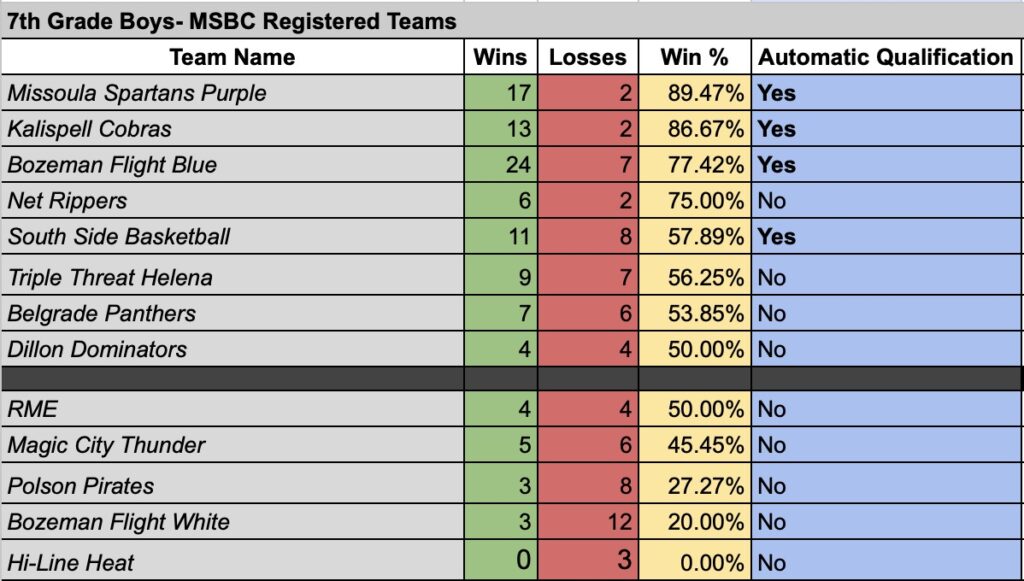This screenshot has width=1024, height=581.
Task: Click the Bozeman Flight Blue wins cell
Action: point(501,165)
